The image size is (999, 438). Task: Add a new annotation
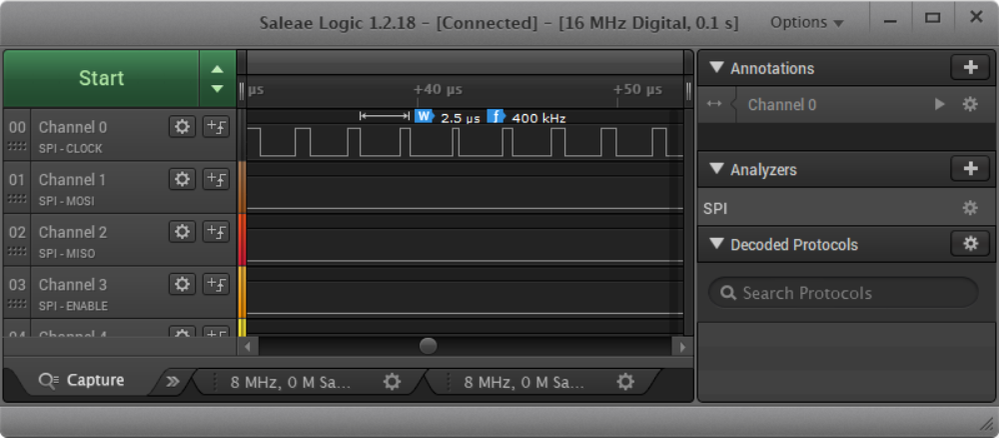[x=970, y=68]
